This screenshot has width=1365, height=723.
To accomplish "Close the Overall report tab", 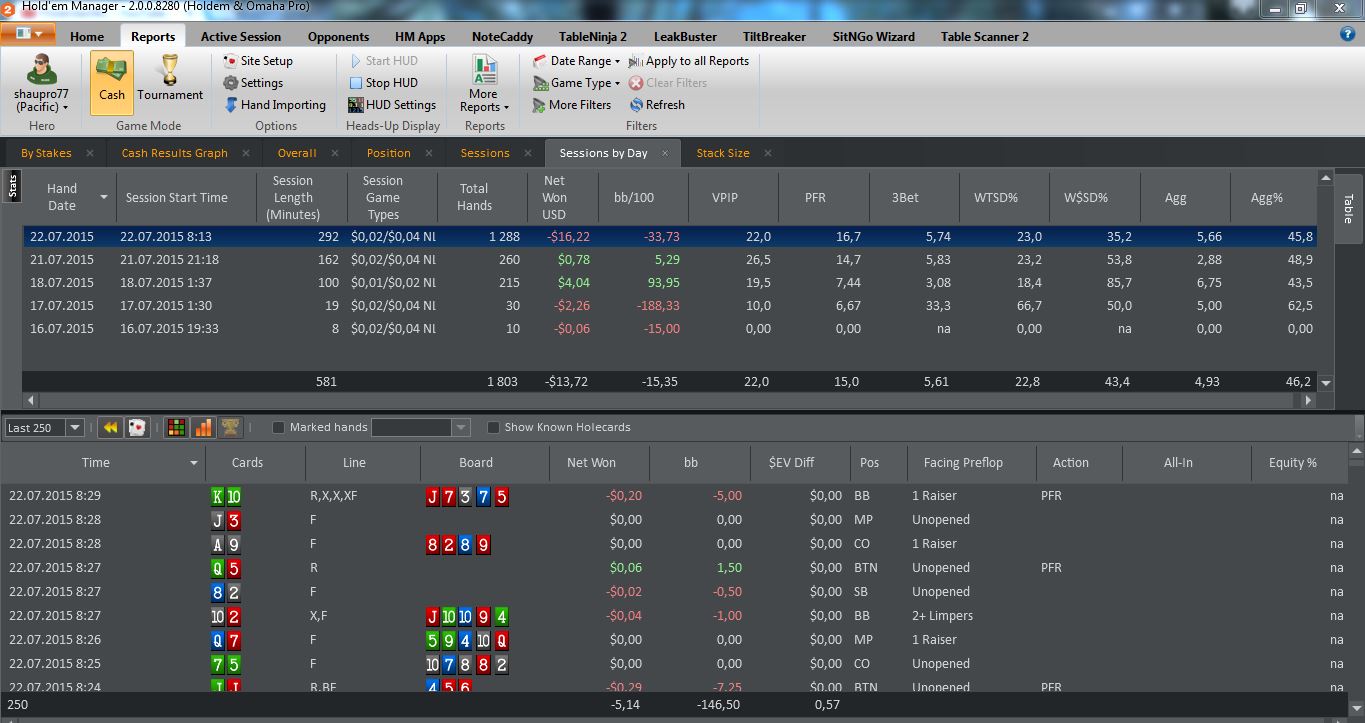I will (335, 153).
